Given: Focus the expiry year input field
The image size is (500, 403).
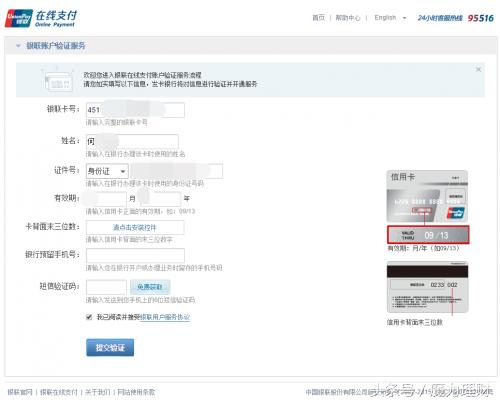Looking at the screenshot, I should pyautogui.click(x=161, y=199).
